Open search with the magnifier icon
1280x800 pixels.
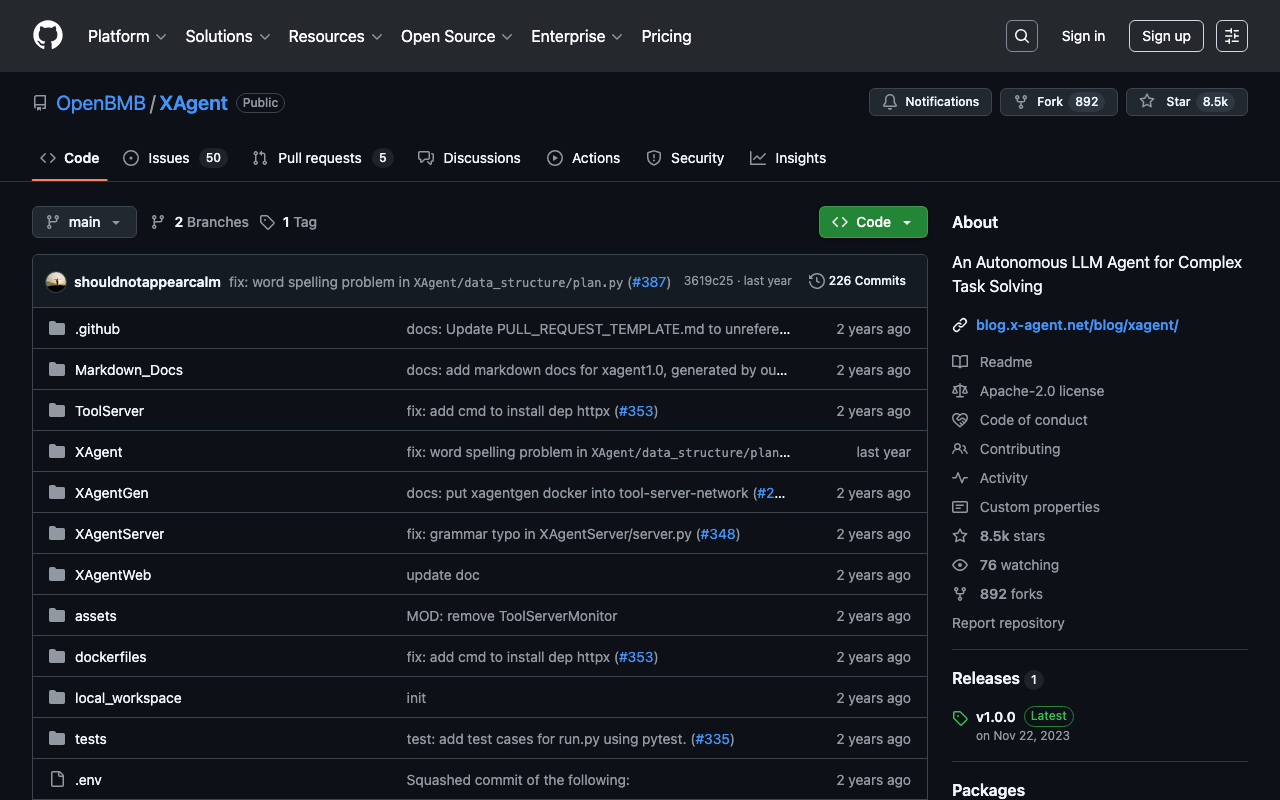(x=1021, y=36)
